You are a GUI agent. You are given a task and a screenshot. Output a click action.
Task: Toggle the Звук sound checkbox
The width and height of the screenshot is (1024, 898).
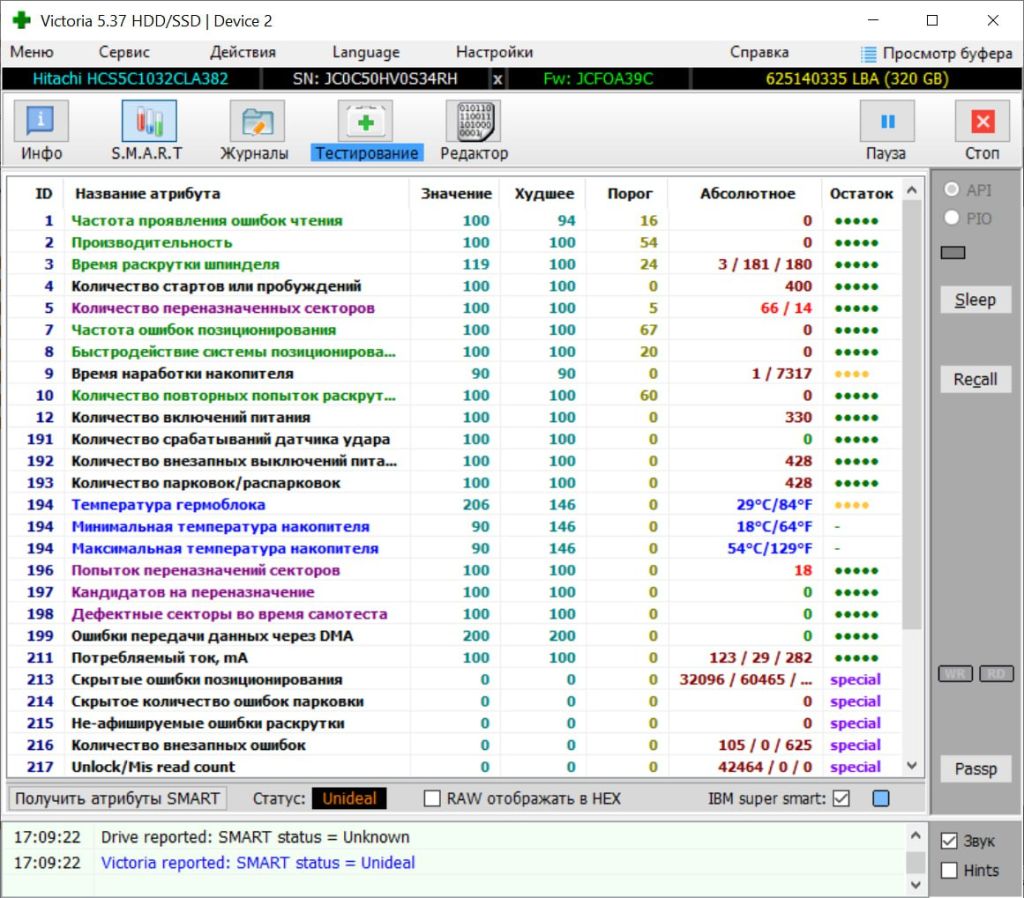point(949,841)
